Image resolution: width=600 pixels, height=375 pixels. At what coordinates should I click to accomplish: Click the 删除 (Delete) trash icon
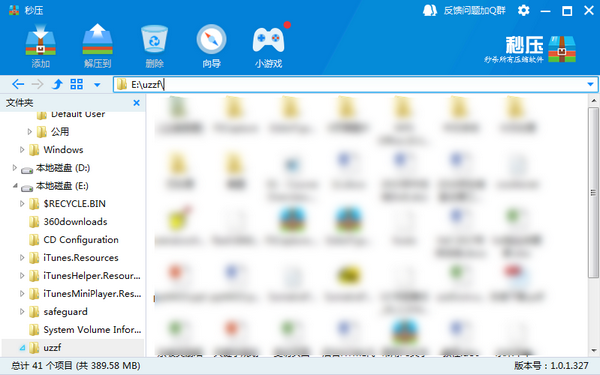[x=154, y=46]
